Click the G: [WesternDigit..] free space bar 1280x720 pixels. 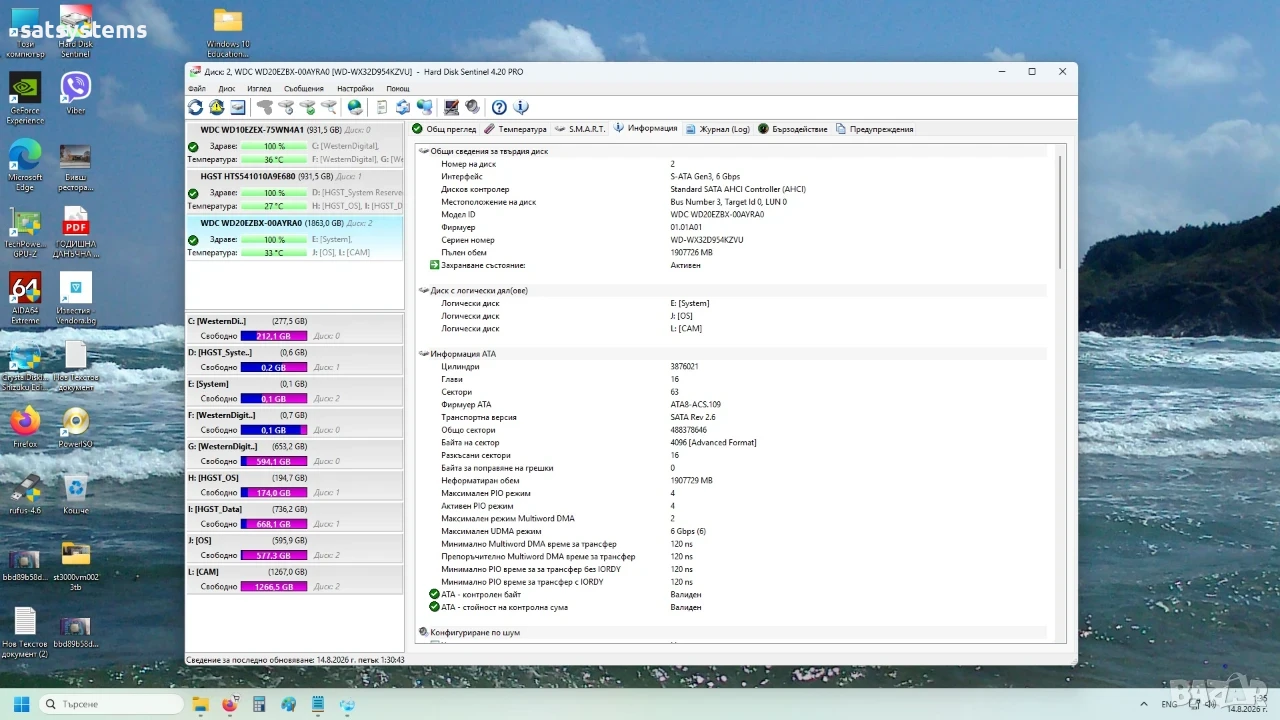(275, 461)
